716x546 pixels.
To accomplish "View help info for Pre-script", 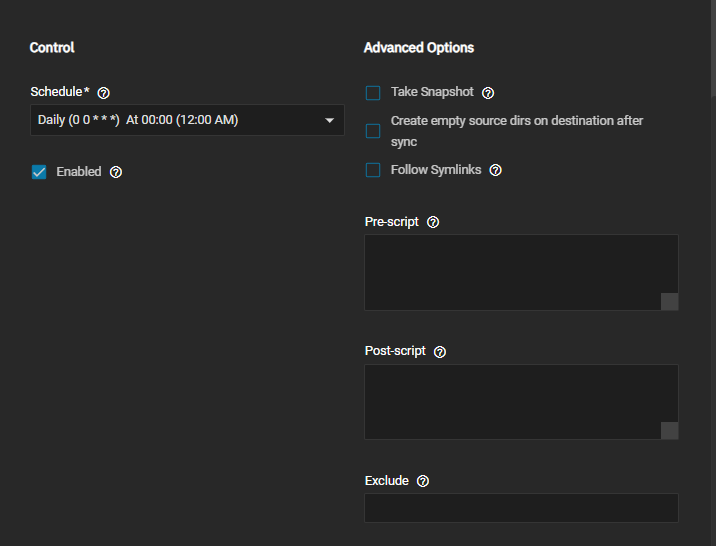I will (x=433, y=222).
